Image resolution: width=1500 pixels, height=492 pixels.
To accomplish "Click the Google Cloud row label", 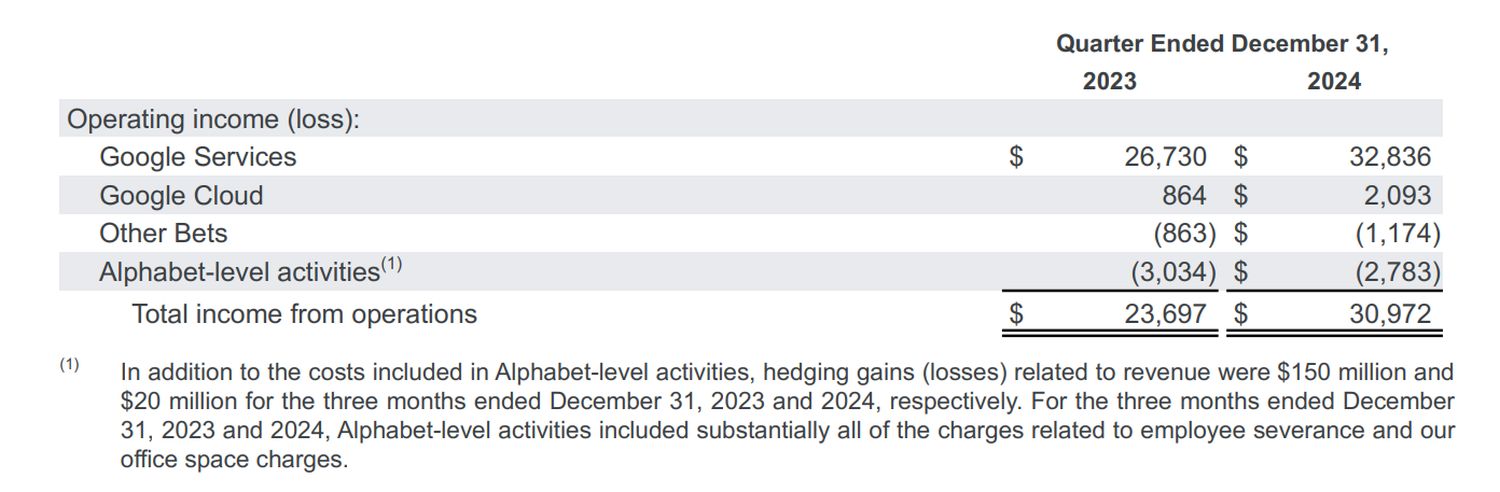I will (181, 195).
